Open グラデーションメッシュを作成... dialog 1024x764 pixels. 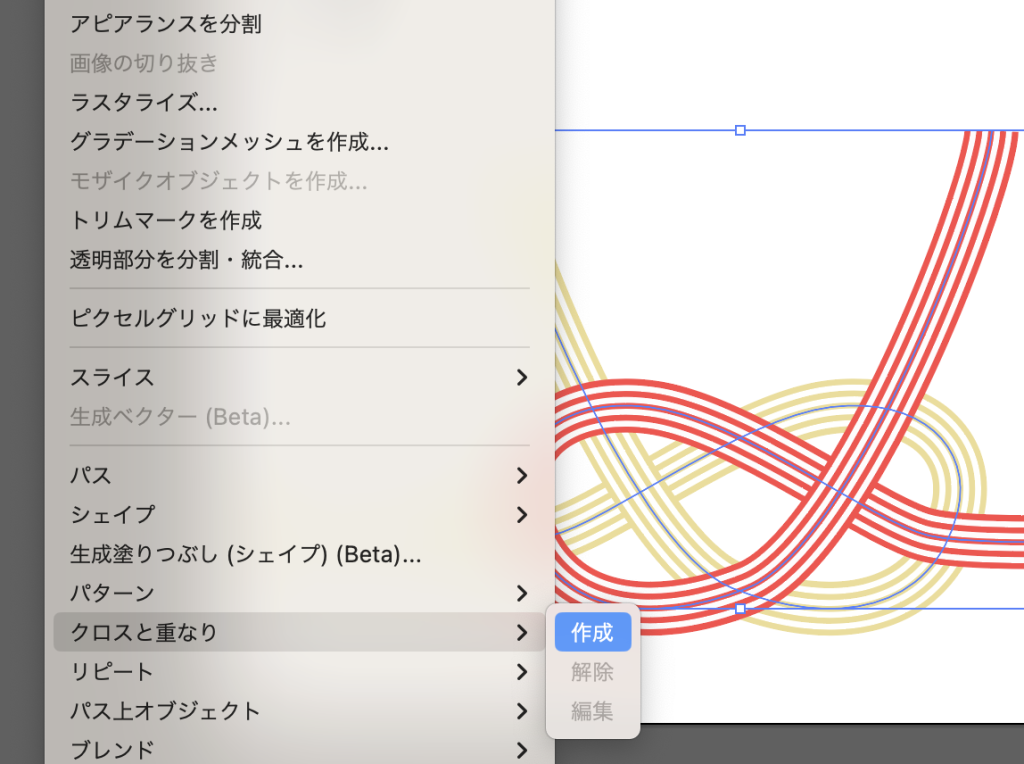229,142
